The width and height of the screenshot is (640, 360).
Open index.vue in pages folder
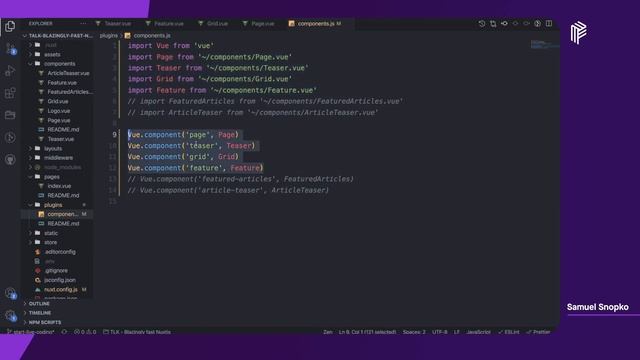coord(58,186)
